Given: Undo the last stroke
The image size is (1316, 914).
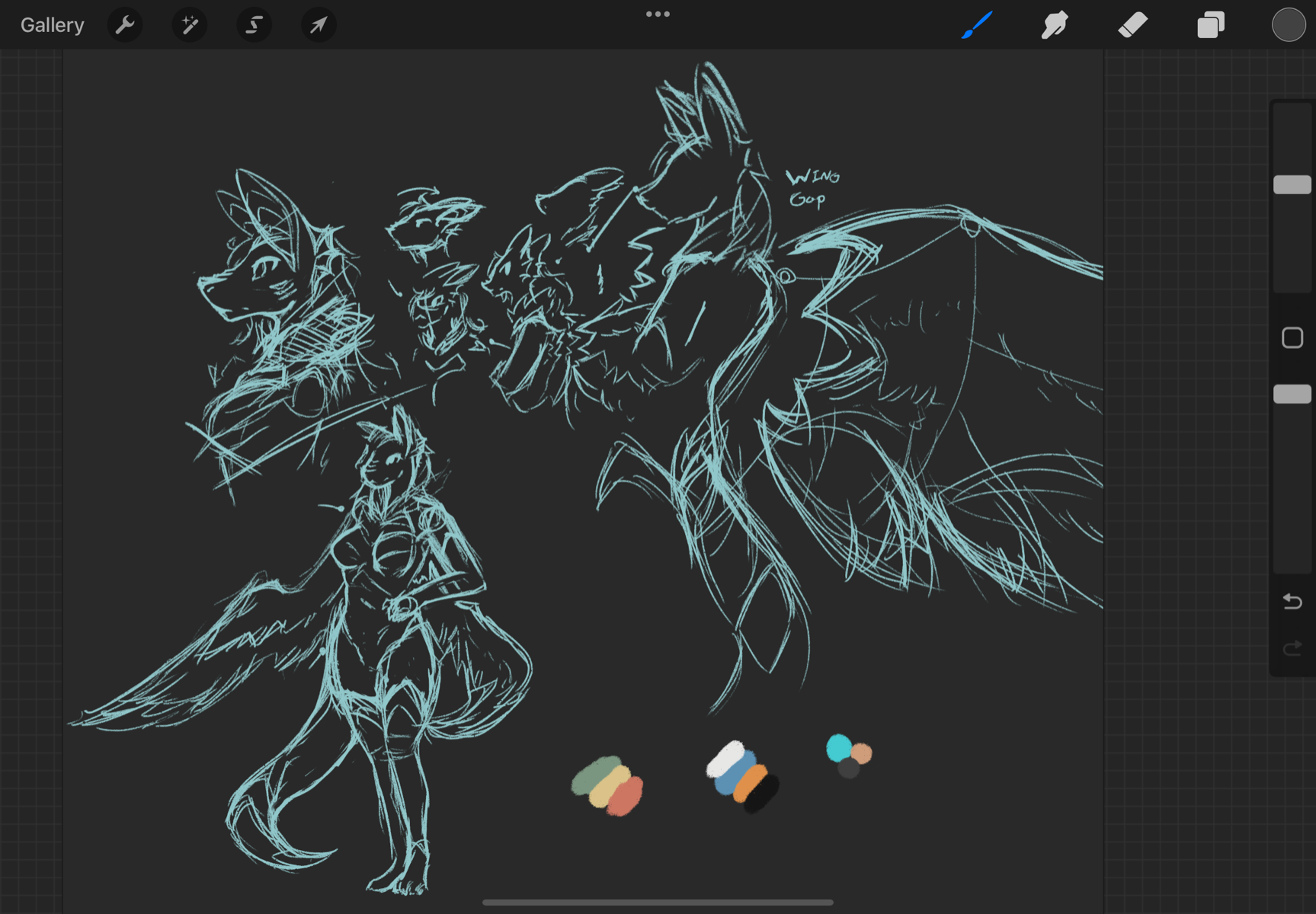Looking at the screenshot, I should (x=1292, y=602).
